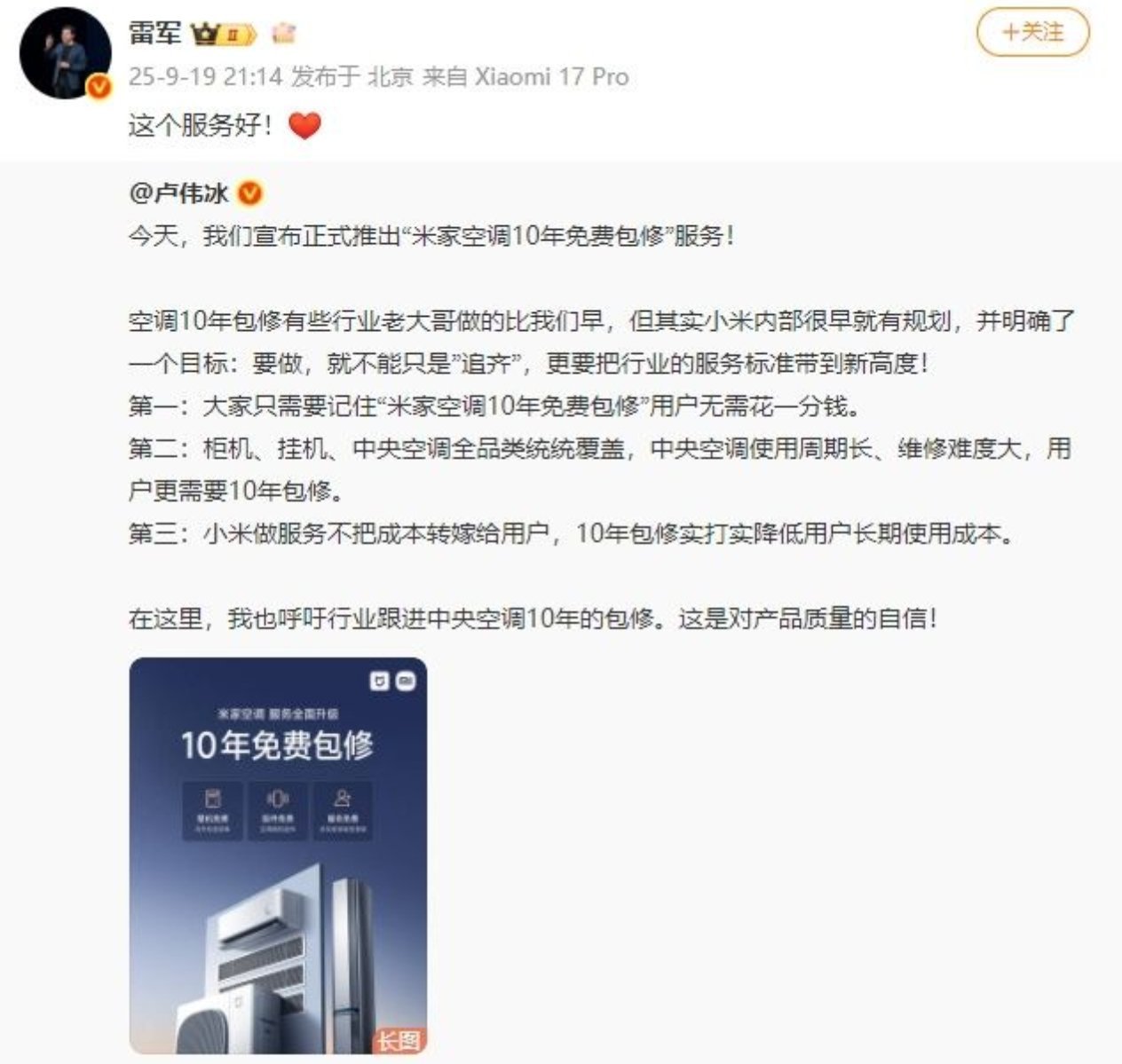Open the 雷军 username link

[x=154, y=34]
